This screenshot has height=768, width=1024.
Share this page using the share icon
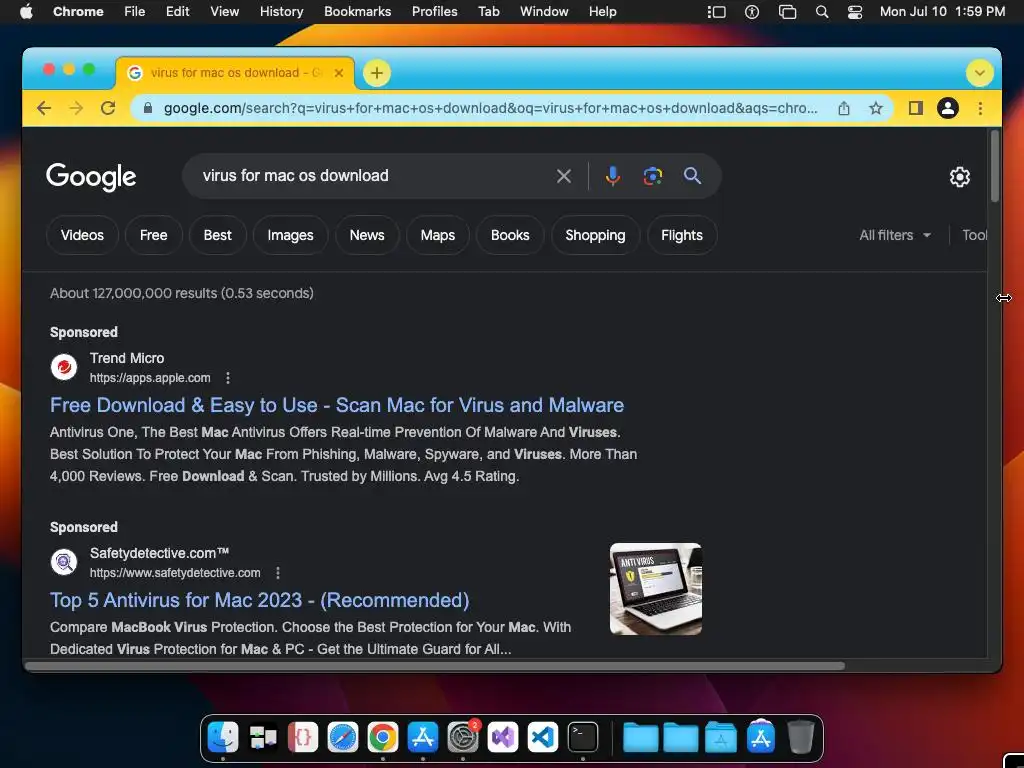click(x=844, y=108)
